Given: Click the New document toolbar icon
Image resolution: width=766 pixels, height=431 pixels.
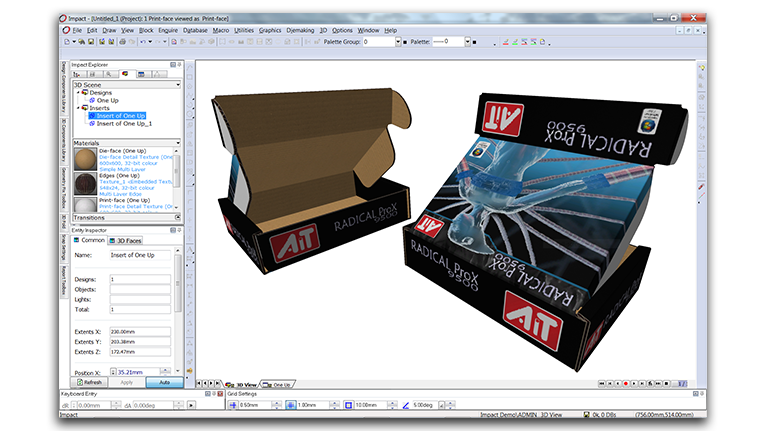Looking at the screenshot, I should click(67, 42).
